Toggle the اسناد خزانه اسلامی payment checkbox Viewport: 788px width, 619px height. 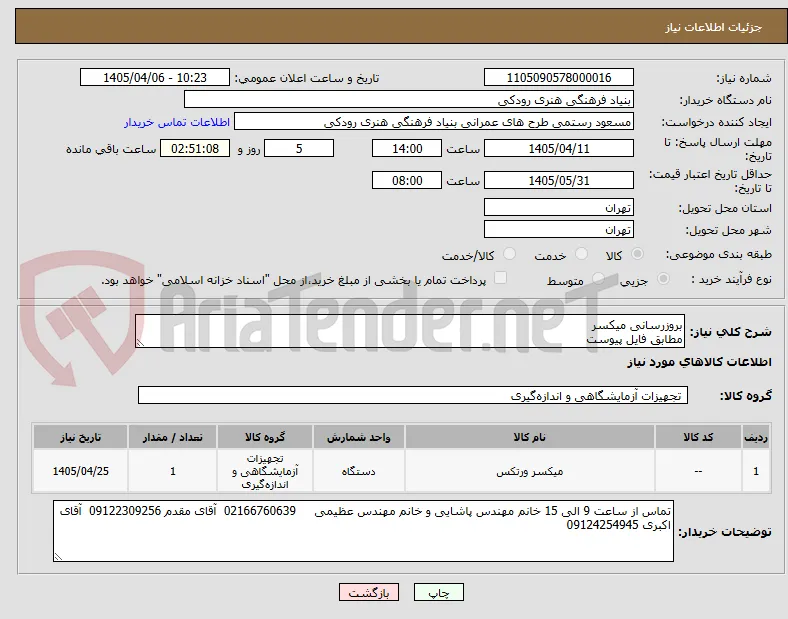(x=500, y=278)
